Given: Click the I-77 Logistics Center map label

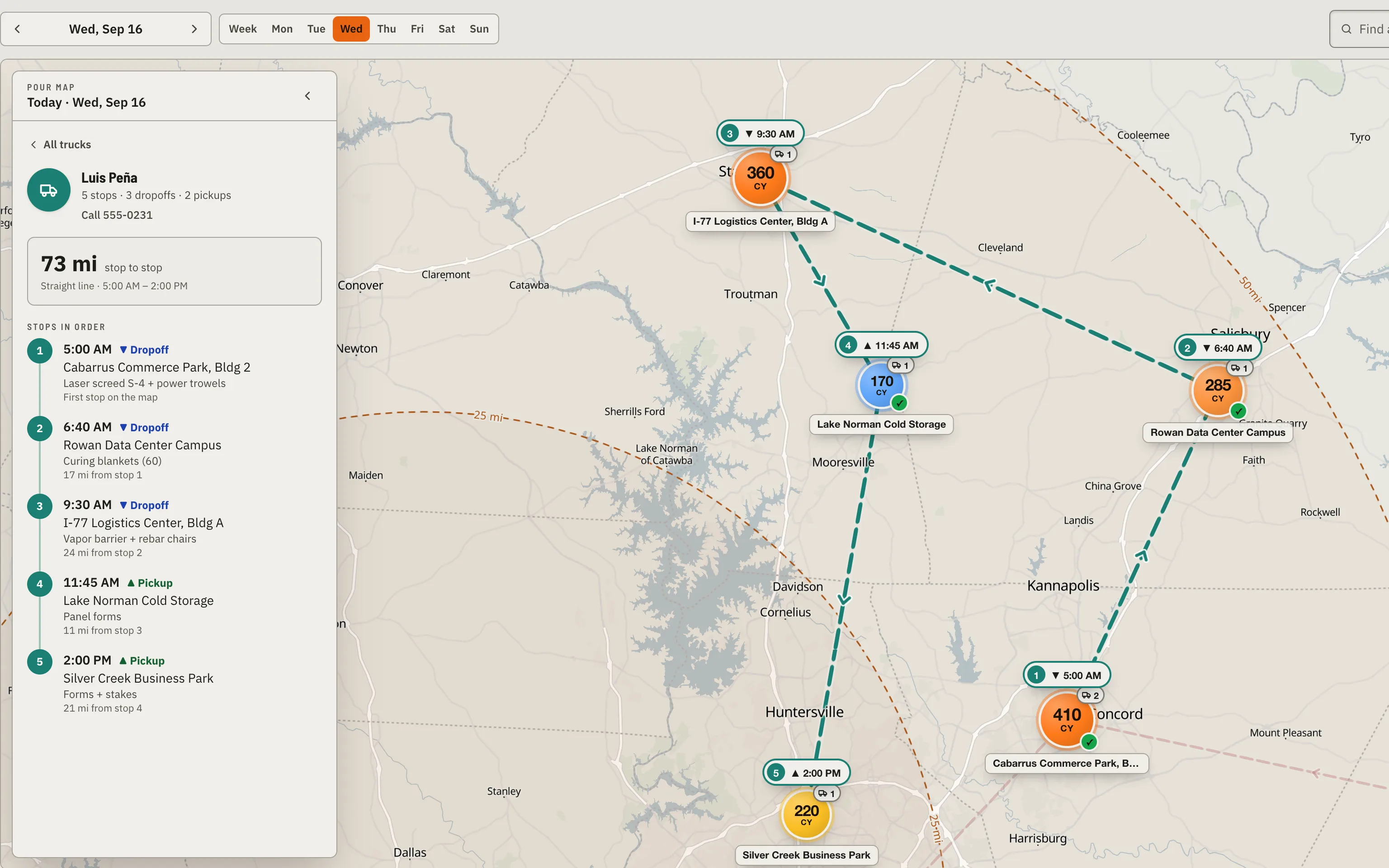Looking at the screenshot, I should click(760, 222).
